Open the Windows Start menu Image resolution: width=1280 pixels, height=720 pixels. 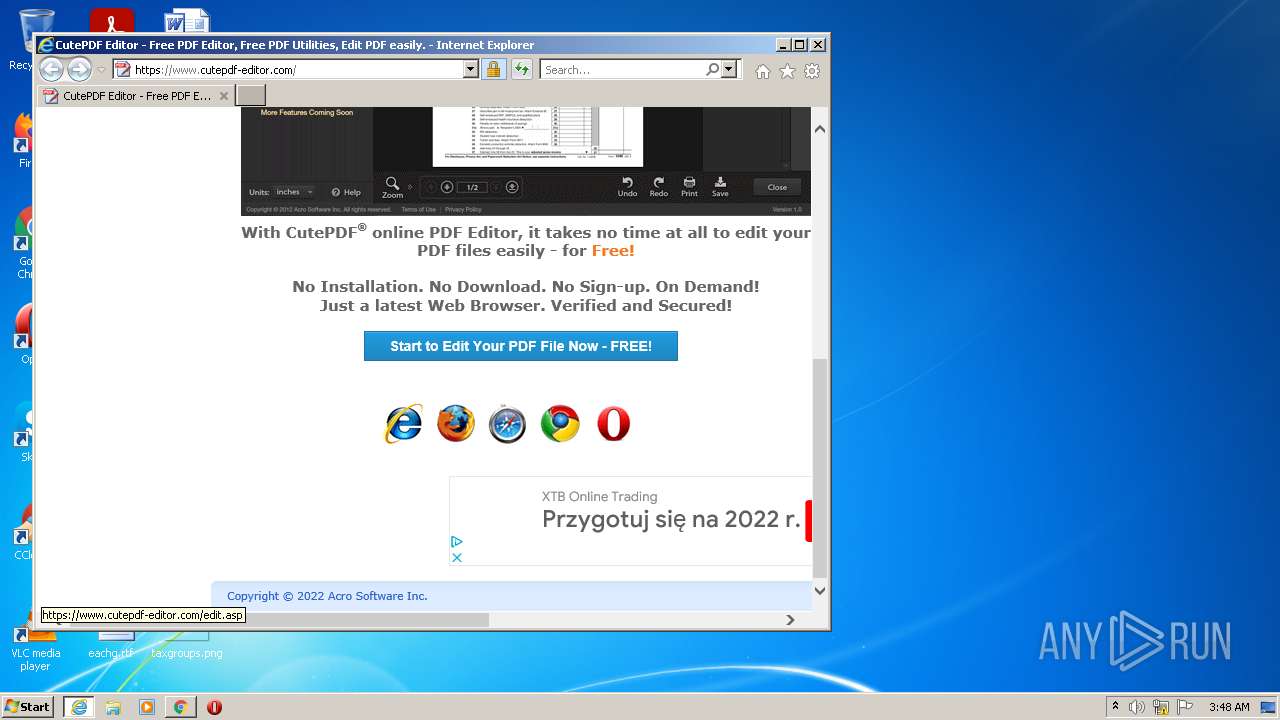[27, 706]
